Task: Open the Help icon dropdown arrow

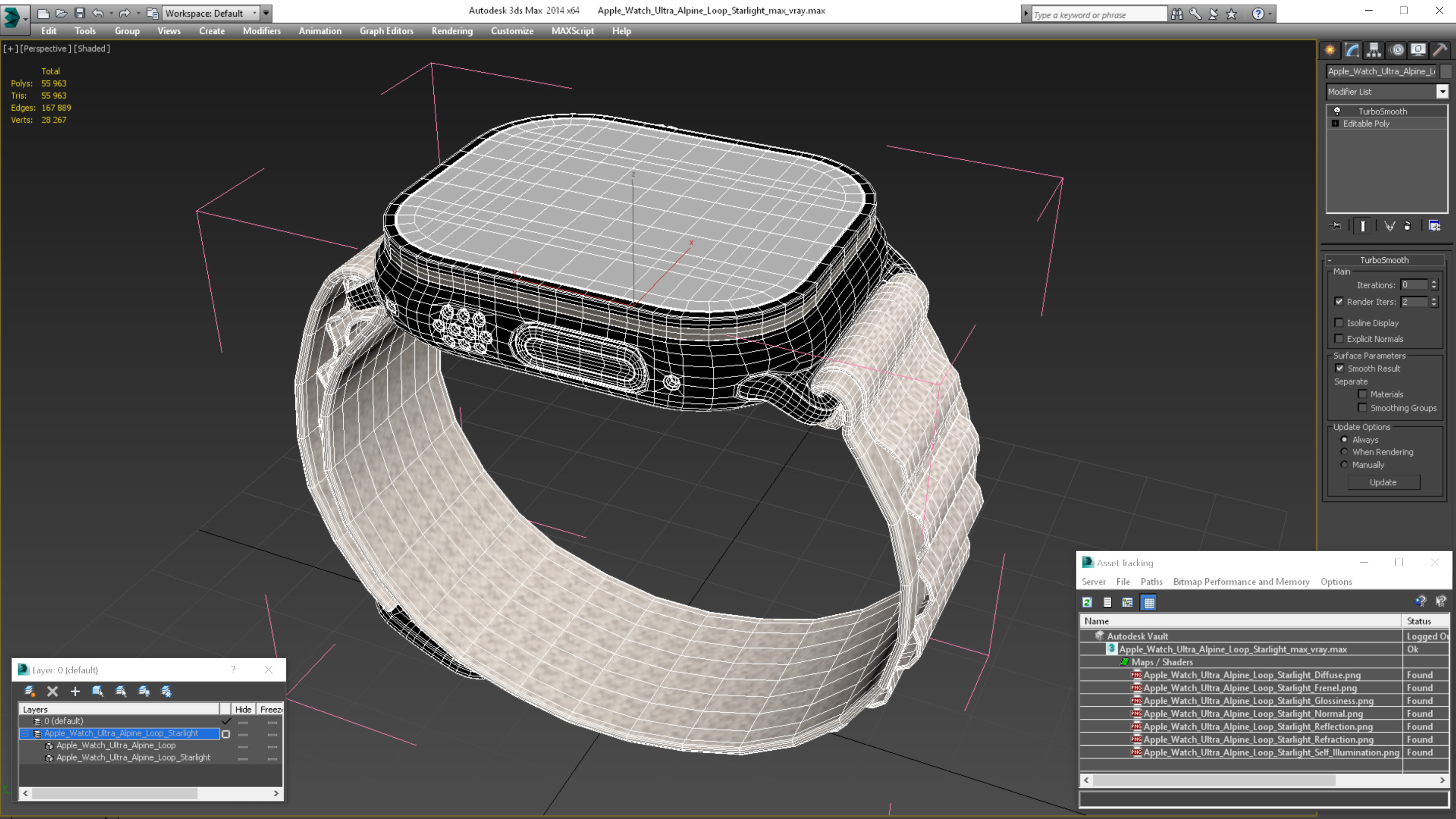Action: [1270, 14]
